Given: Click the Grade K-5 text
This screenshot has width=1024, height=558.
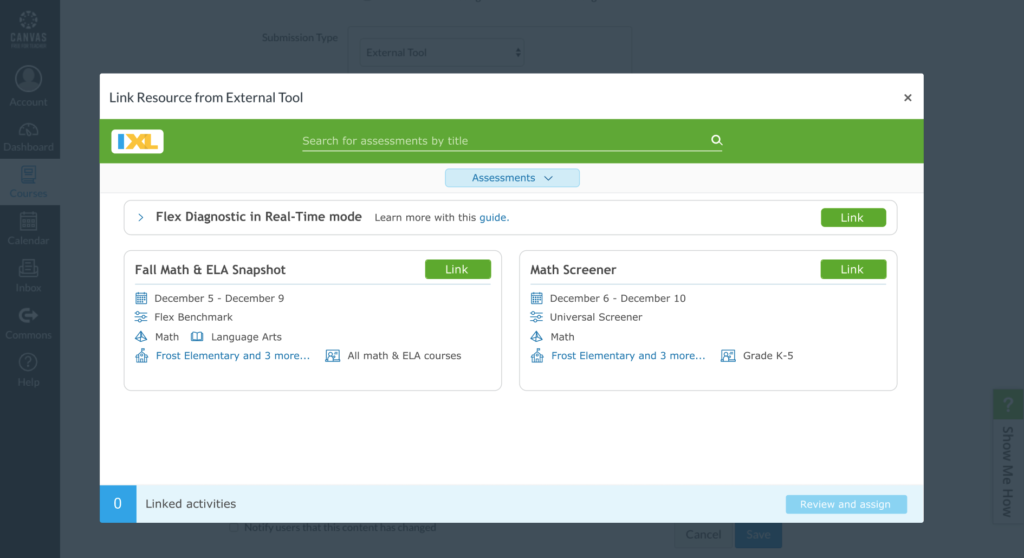Looking at the screenshot, I should [768, 355].
